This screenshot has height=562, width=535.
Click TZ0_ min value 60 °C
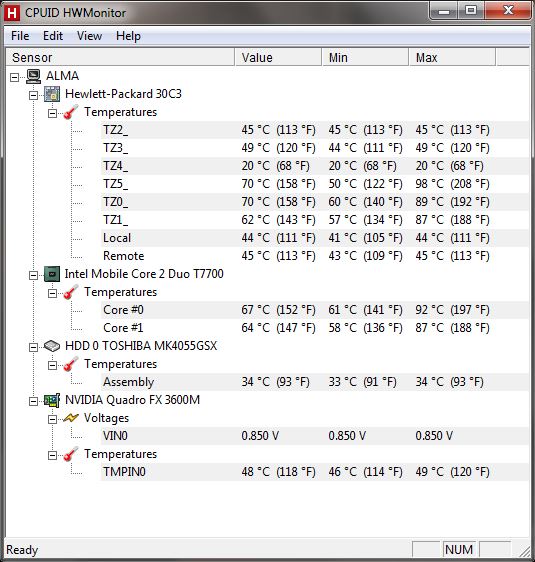click(x=365, y=202)
